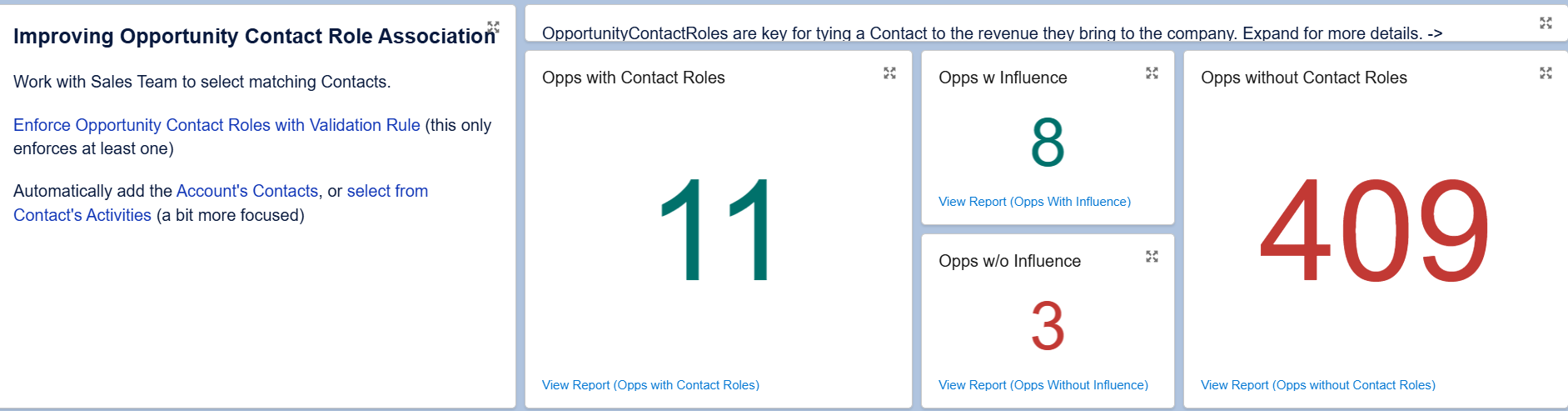The height and width of the screenshot is (411, 1568).
Task: Open the Account's Contacts link
Action: (247, 191)
